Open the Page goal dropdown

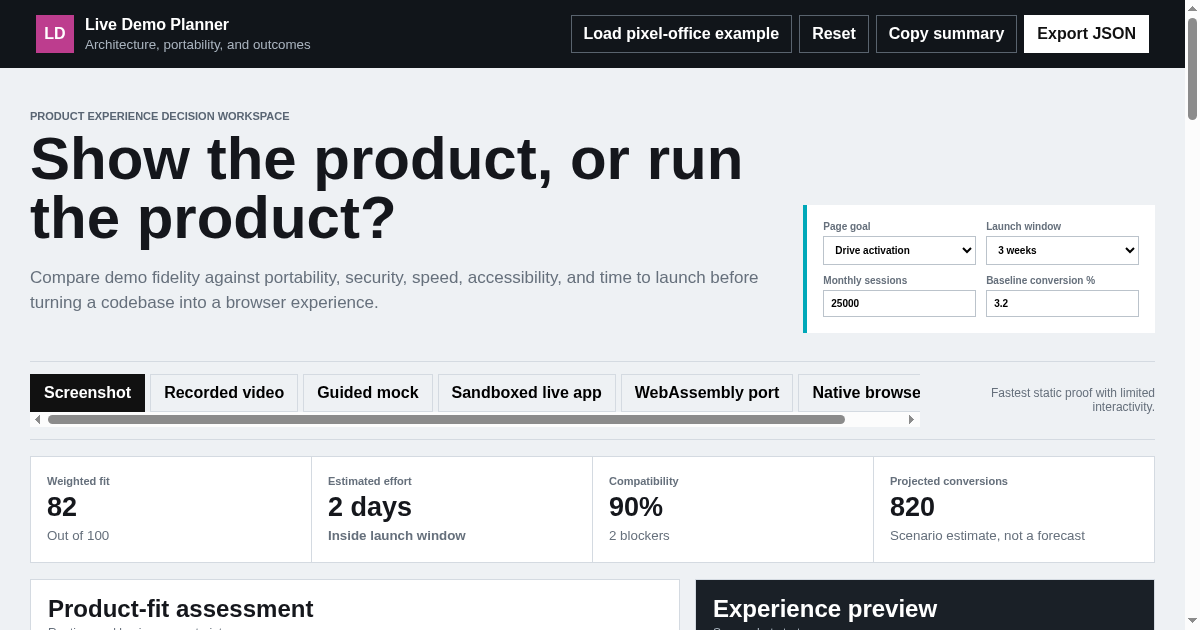pyautogui.click(x=899, y=250)
